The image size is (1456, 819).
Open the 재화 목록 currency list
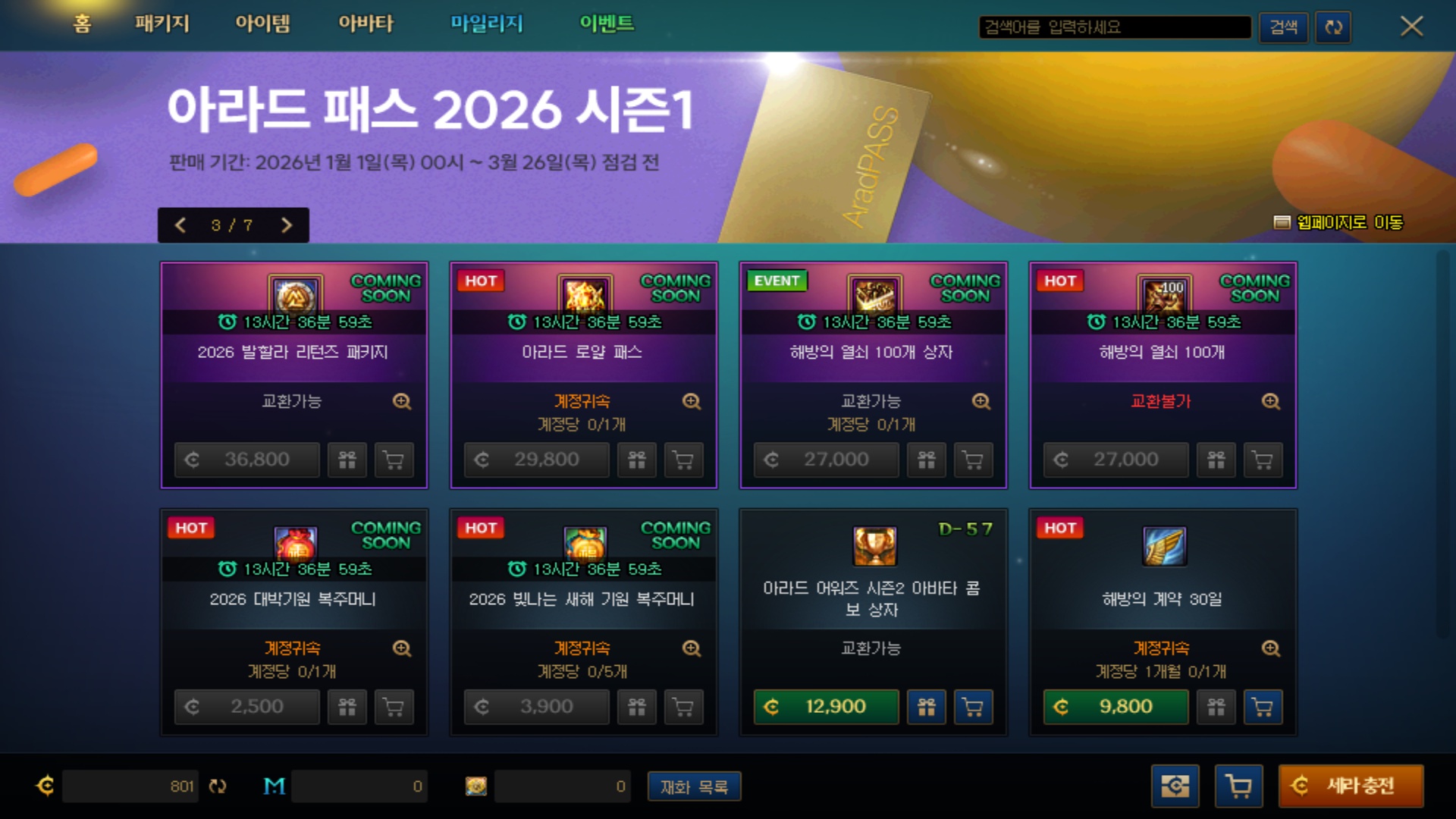[x=694, y=786]
